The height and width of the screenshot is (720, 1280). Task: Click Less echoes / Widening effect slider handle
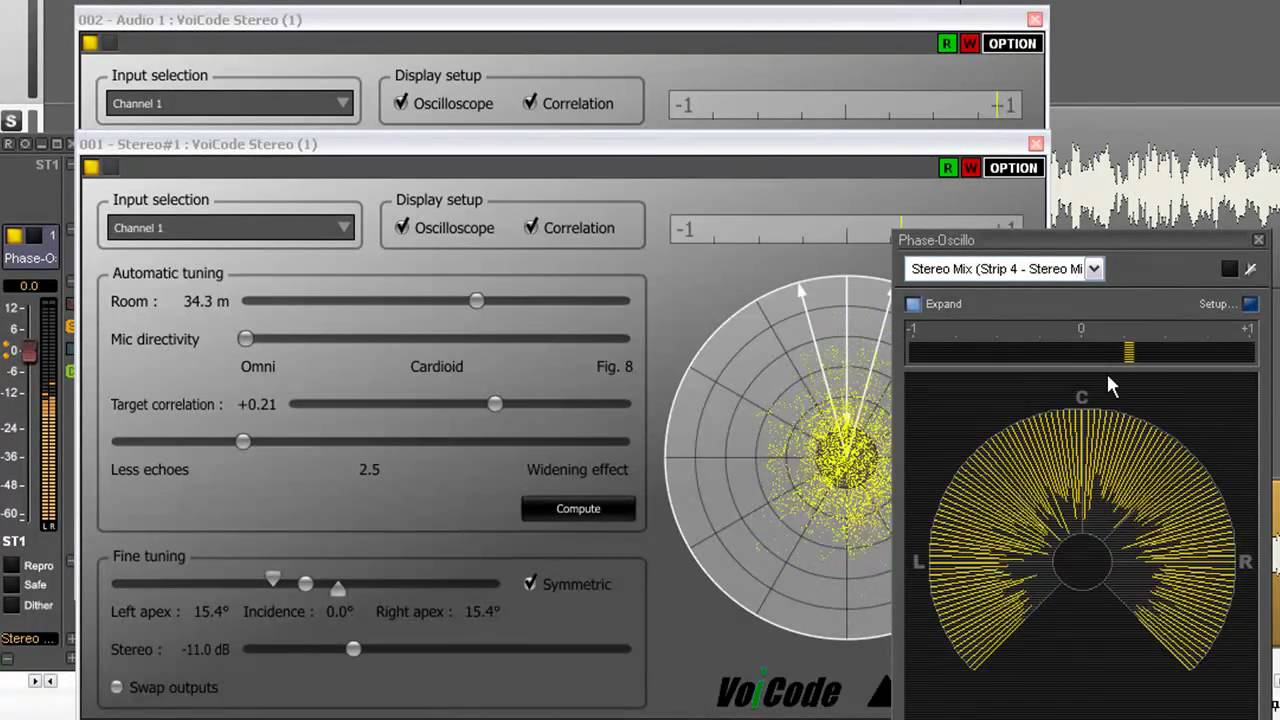click(243, 441)
